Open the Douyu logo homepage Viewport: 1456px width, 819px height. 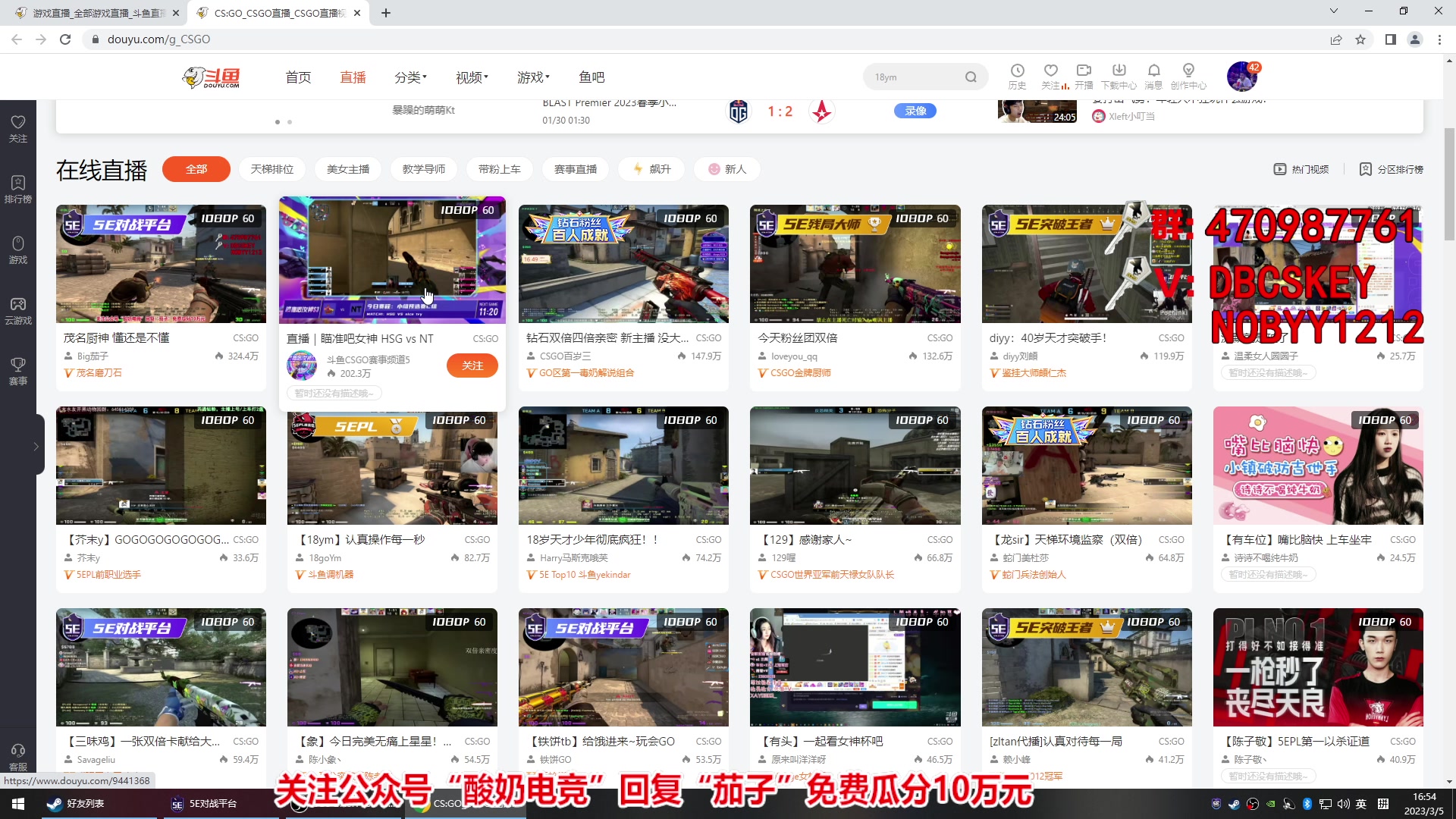[212, 77]
